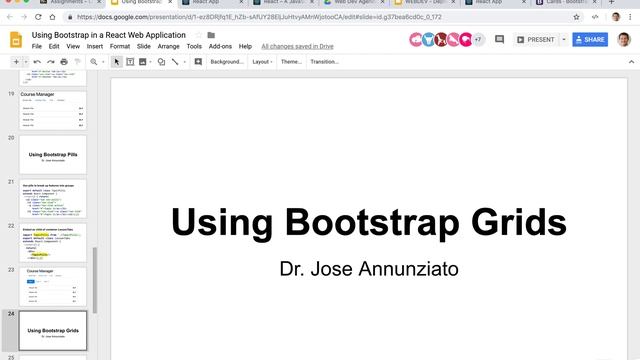Print the presentation
Viewport: 640px width, 360px height.
(64, 62)
